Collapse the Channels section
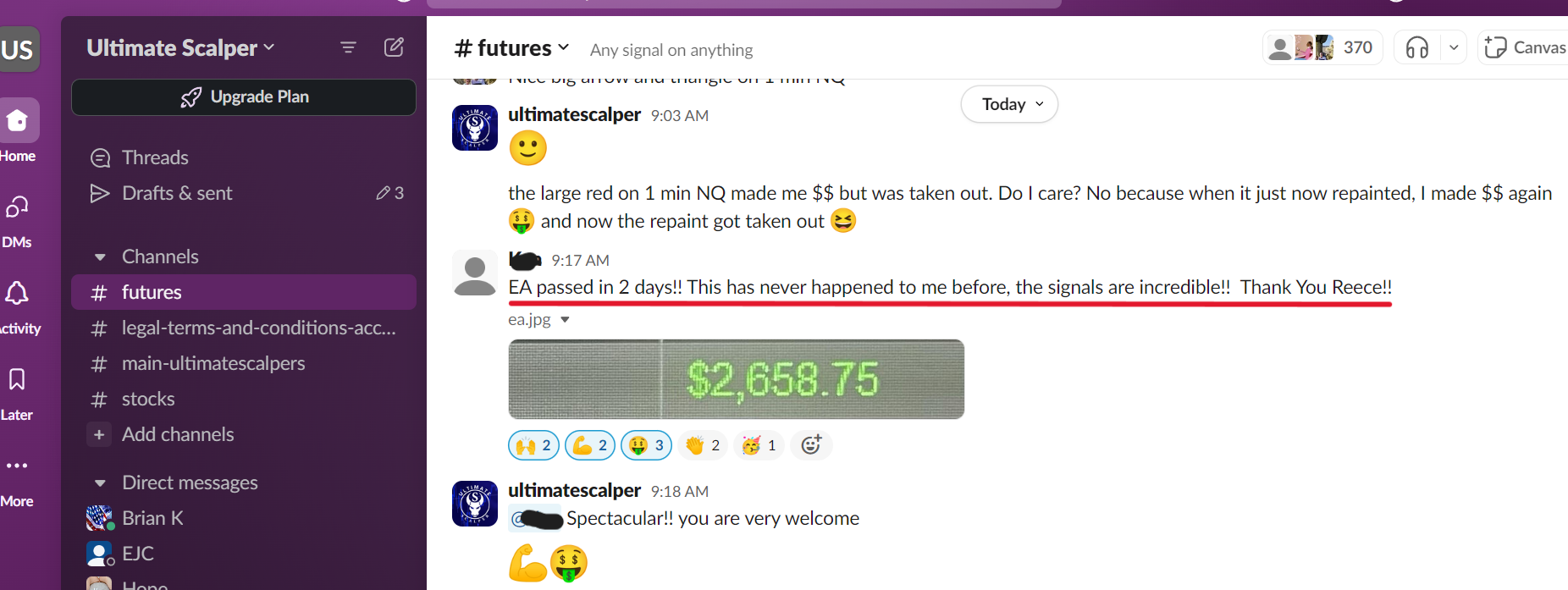 click(100, 256)
